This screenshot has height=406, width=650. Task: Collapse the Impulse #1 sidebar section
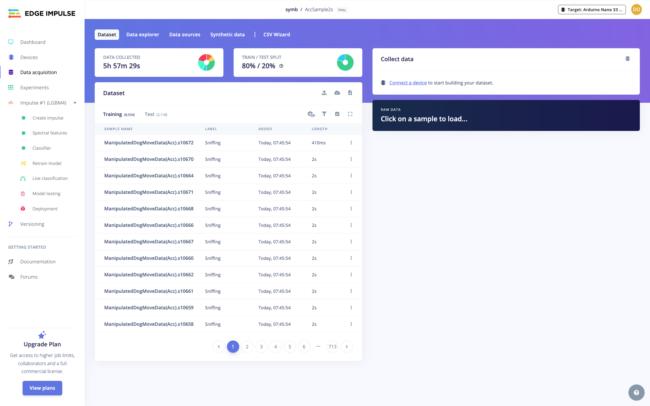click(75, 102)
